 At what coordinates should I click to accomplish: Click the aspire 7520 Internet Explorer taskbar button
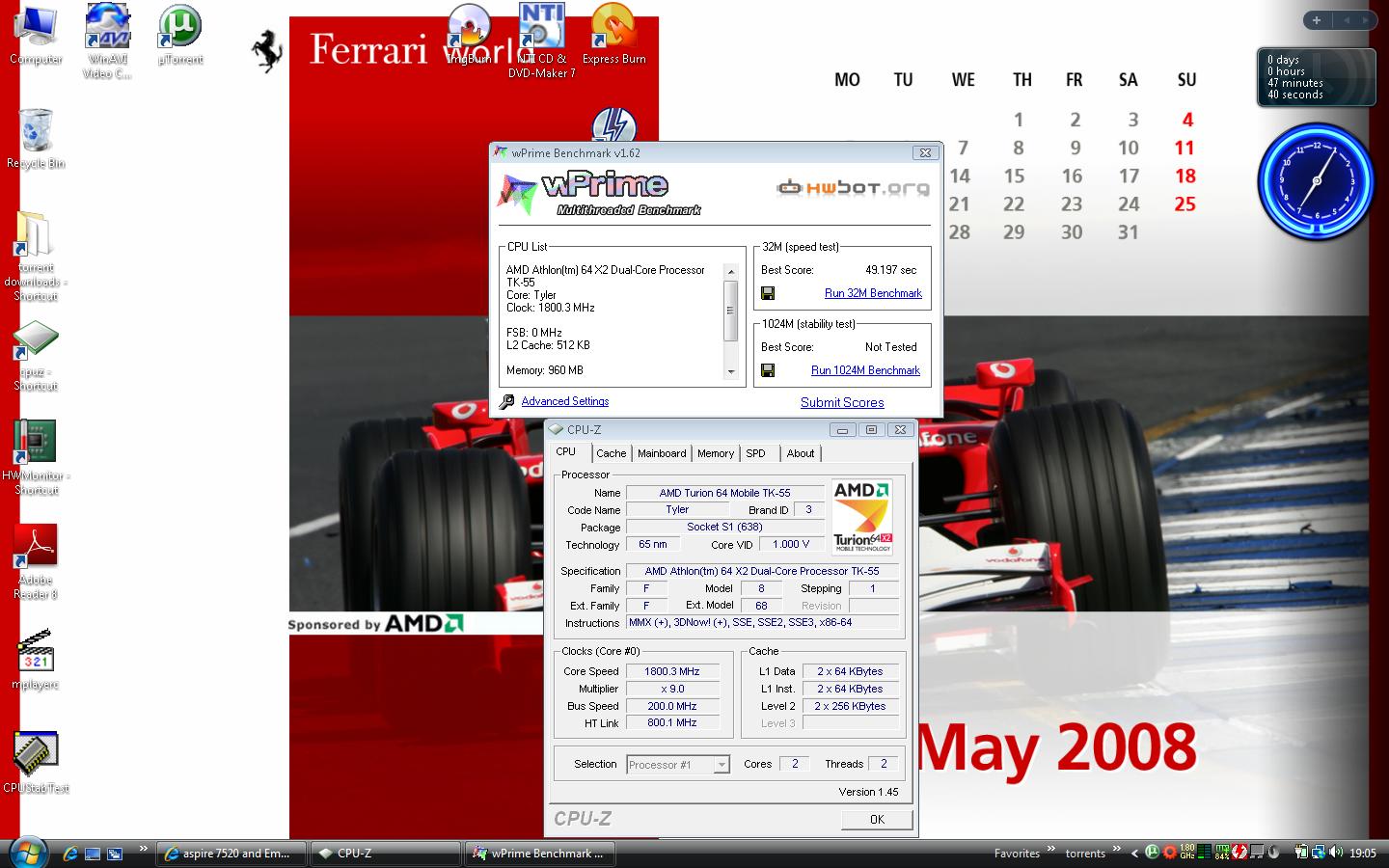231,854
